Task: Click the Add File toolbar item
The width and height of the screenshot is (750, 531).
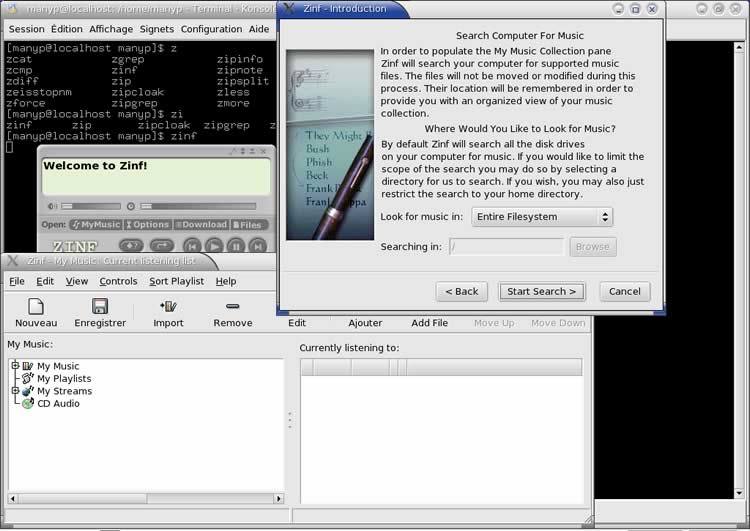Action: click(x=430, y=323)
